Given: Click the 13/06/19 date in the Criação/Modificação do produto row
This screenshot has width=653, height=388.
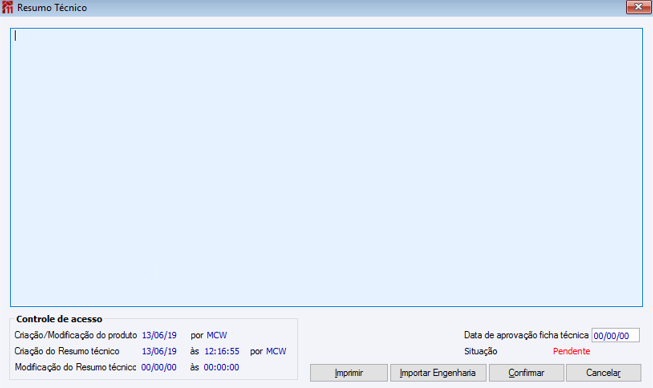Looking at the screenshot, I should point(159,335).
